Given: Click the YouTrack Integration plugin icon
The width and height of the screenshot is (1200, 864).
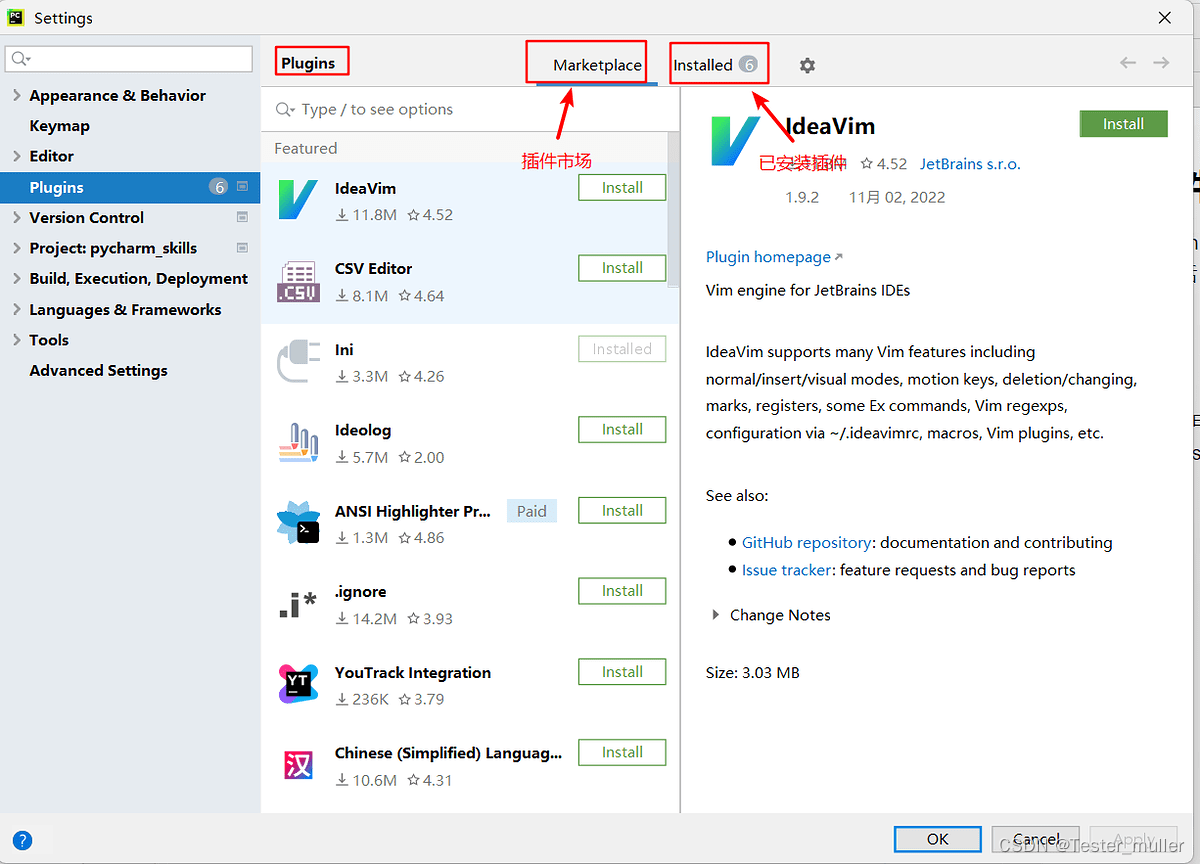Looking at the screenshot, I should point(298,685).
